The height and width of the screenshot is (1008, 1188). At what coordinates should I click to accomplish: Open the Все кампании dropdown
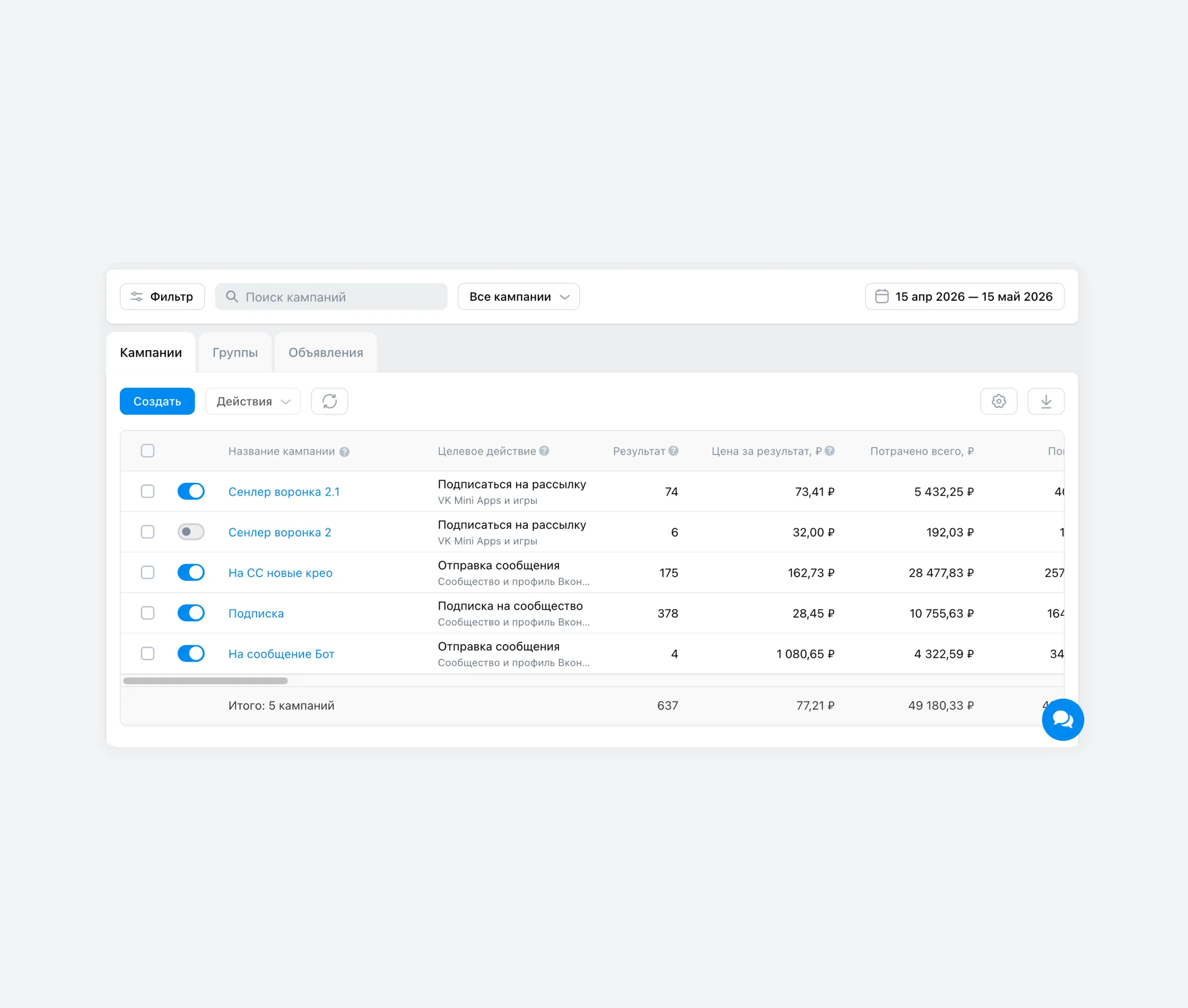coord(519,297)
